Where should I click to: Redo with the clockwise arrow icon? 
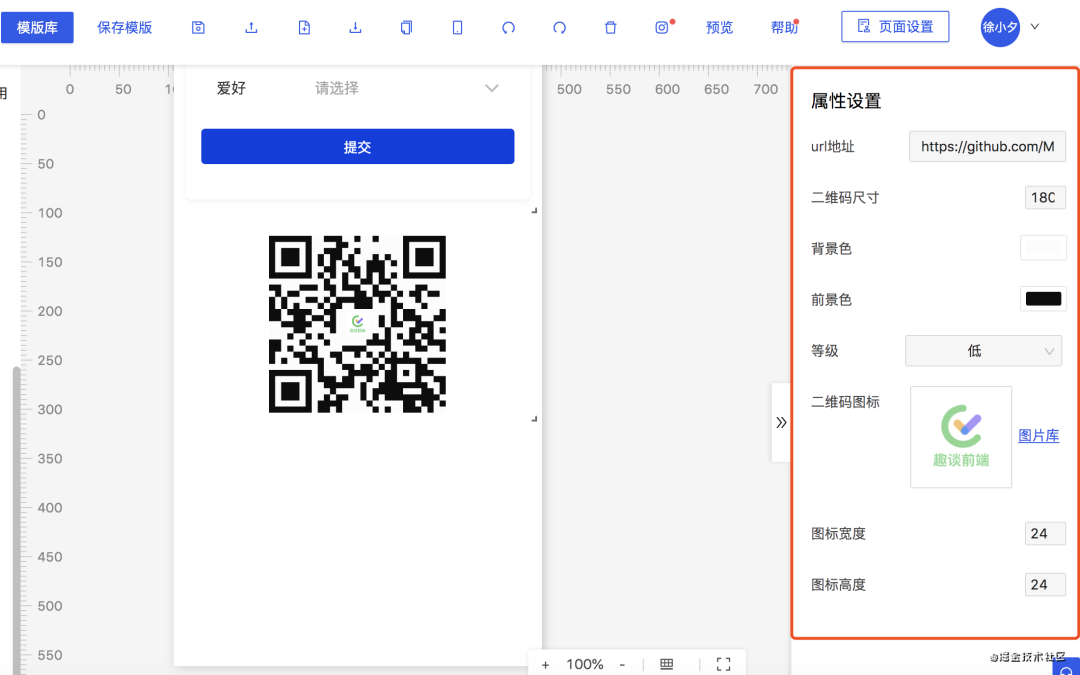pyautogui.click(x=559, y=28)
